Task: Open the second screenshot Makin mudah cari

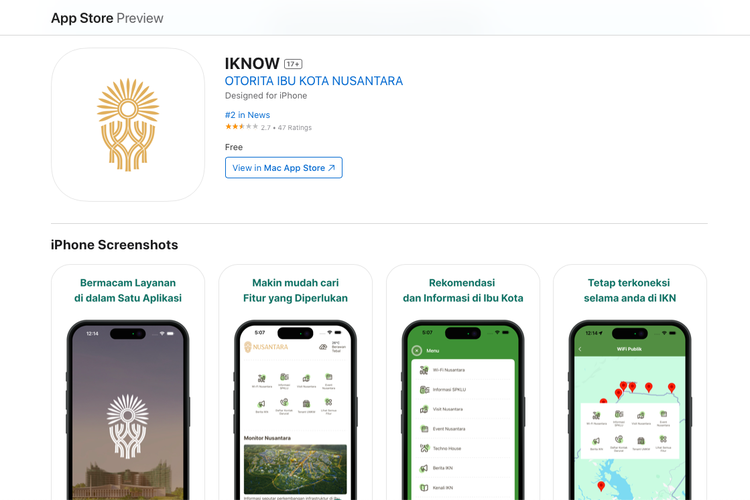Action: [295, 383]
